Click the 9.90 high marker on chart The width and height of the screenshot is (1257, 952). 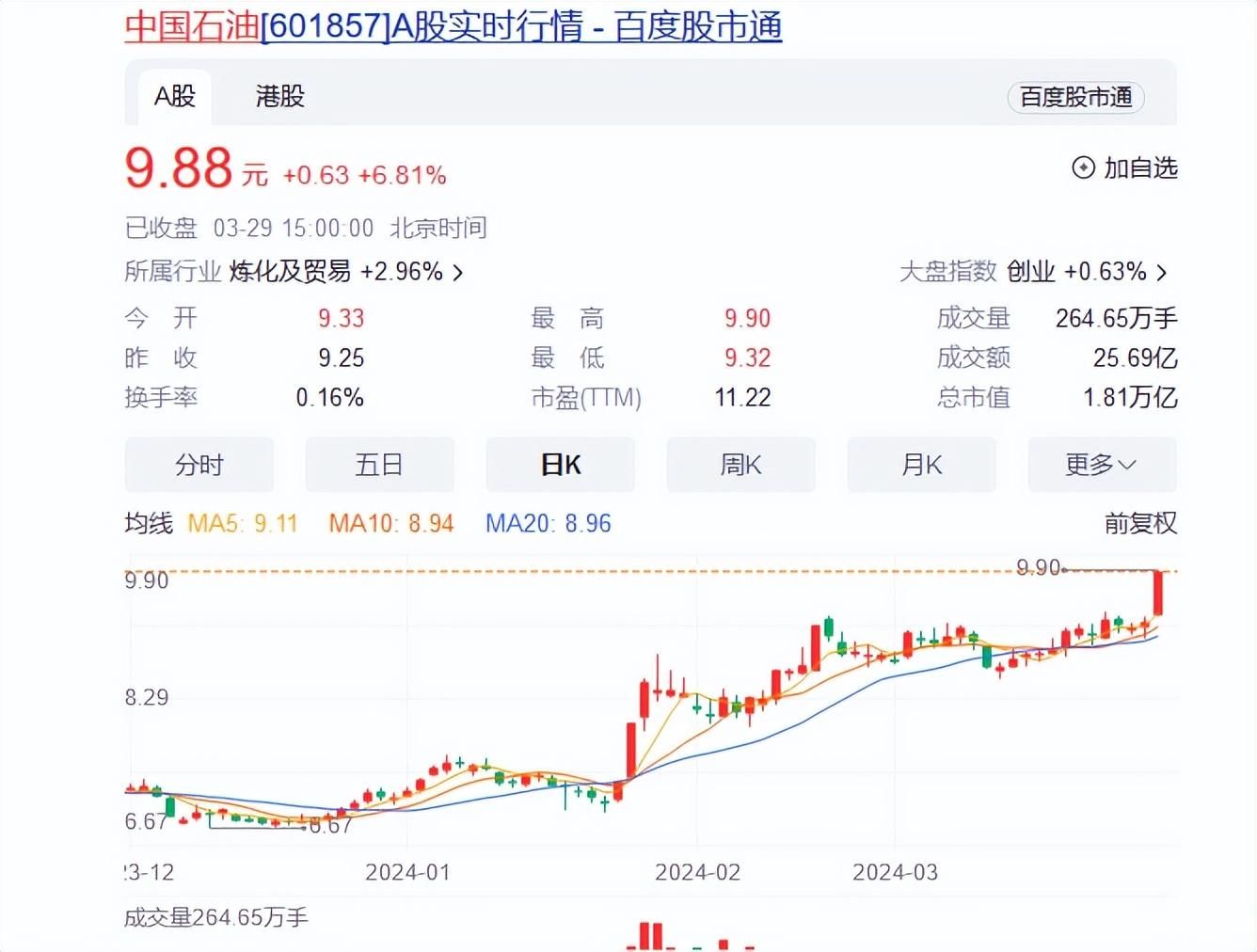tap(1039, 567)
